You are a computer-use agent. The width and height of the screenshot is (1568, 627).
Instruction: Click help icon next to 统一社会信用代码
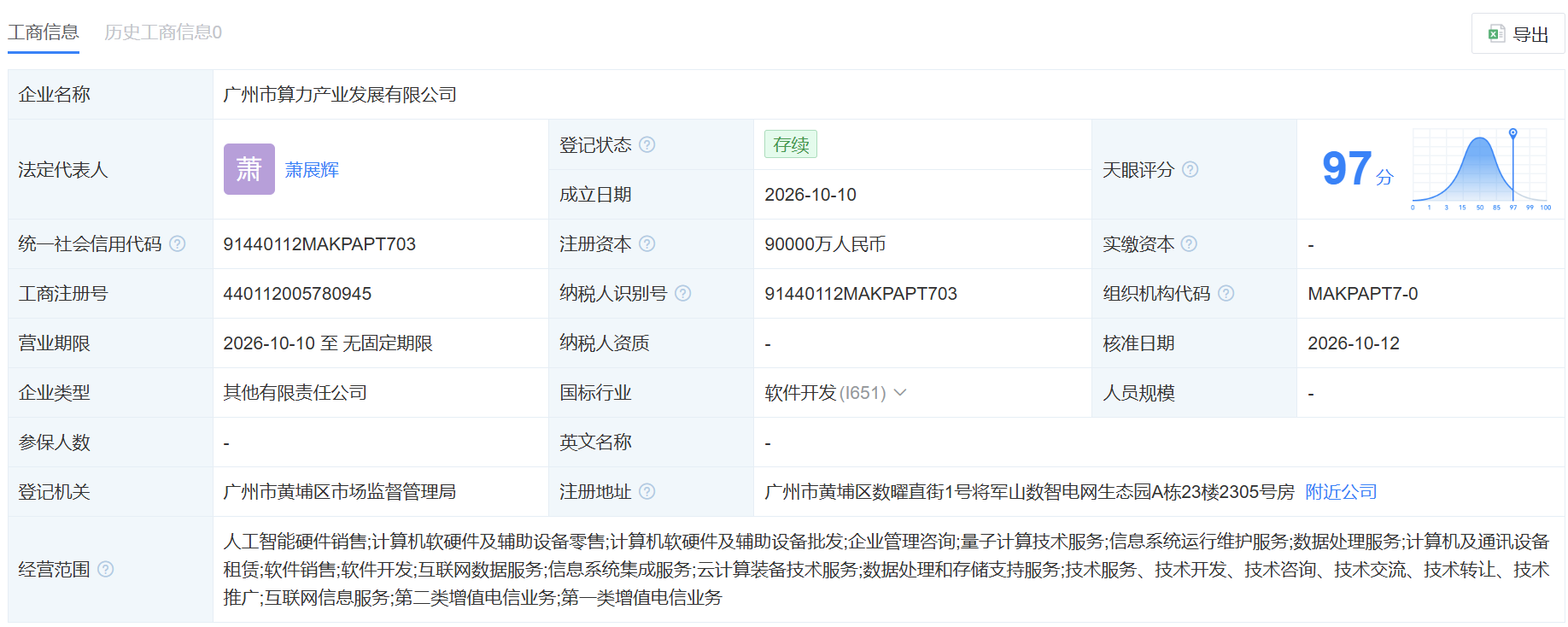(178, 243)
